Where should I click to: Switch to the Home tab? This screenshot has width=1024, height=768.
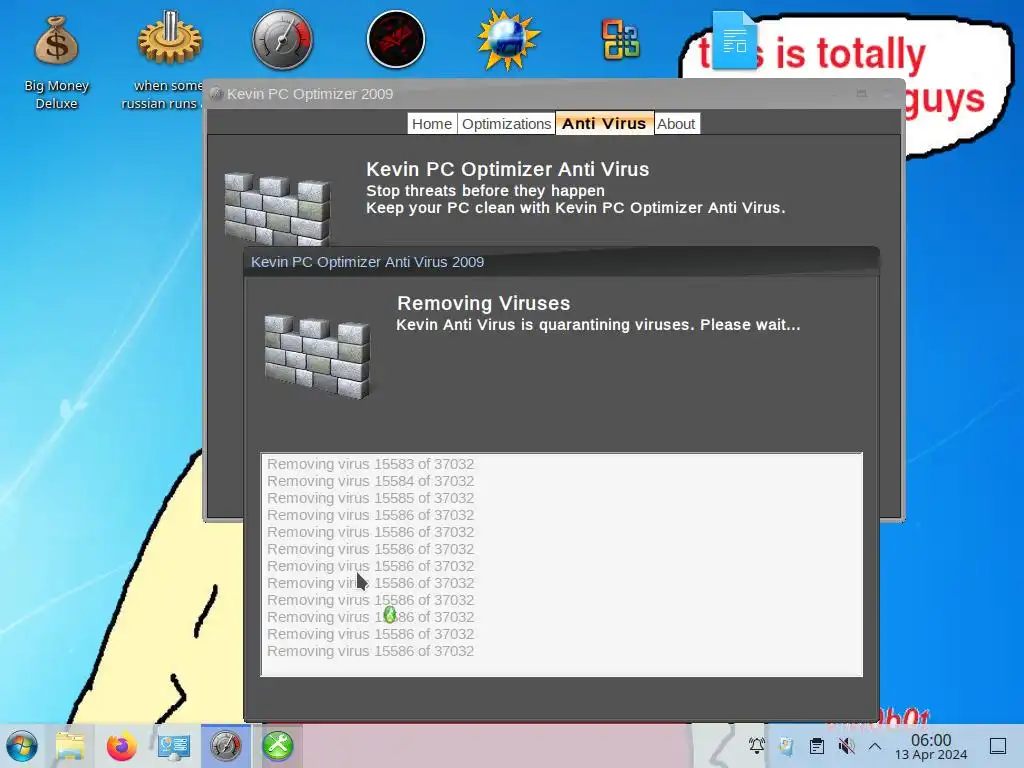(431, 123)
